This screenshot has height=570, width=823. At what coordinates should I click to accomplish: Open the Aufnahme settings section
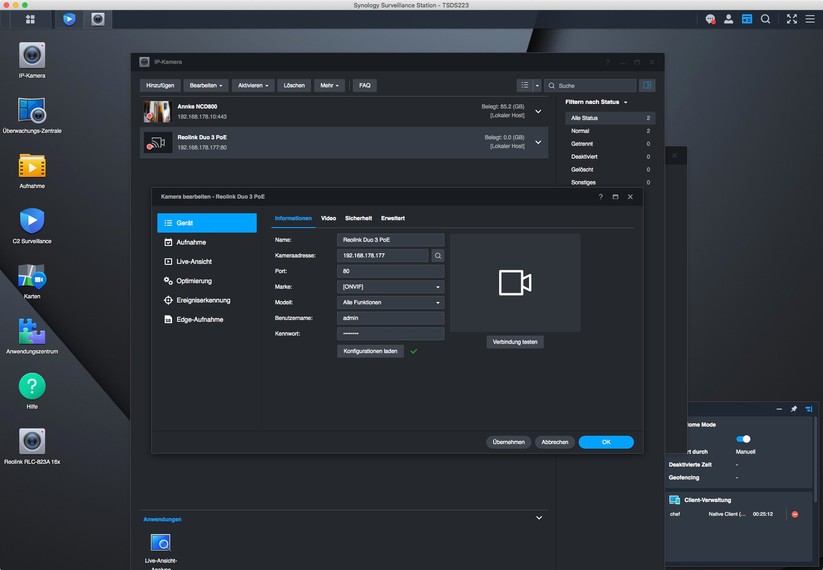[207, 242]
